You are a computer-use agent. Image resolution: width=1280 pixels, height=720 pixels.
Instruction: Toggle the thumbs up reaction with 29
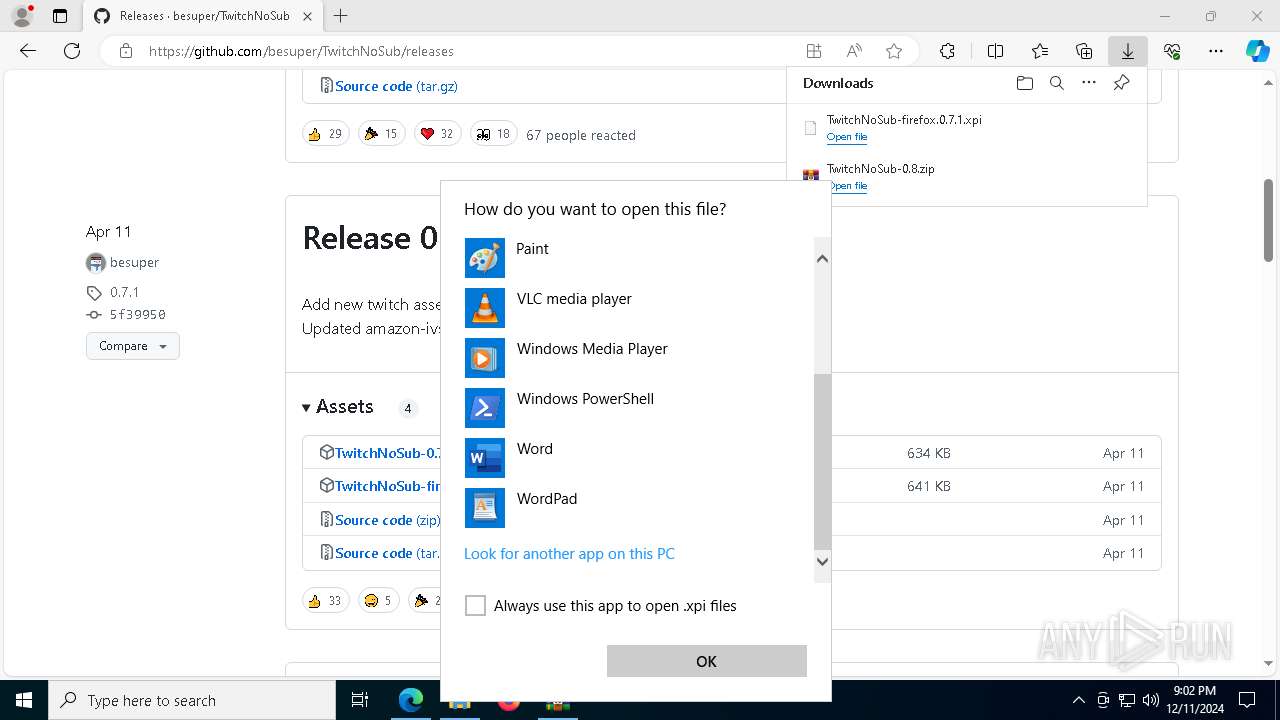tap(325, 134)
